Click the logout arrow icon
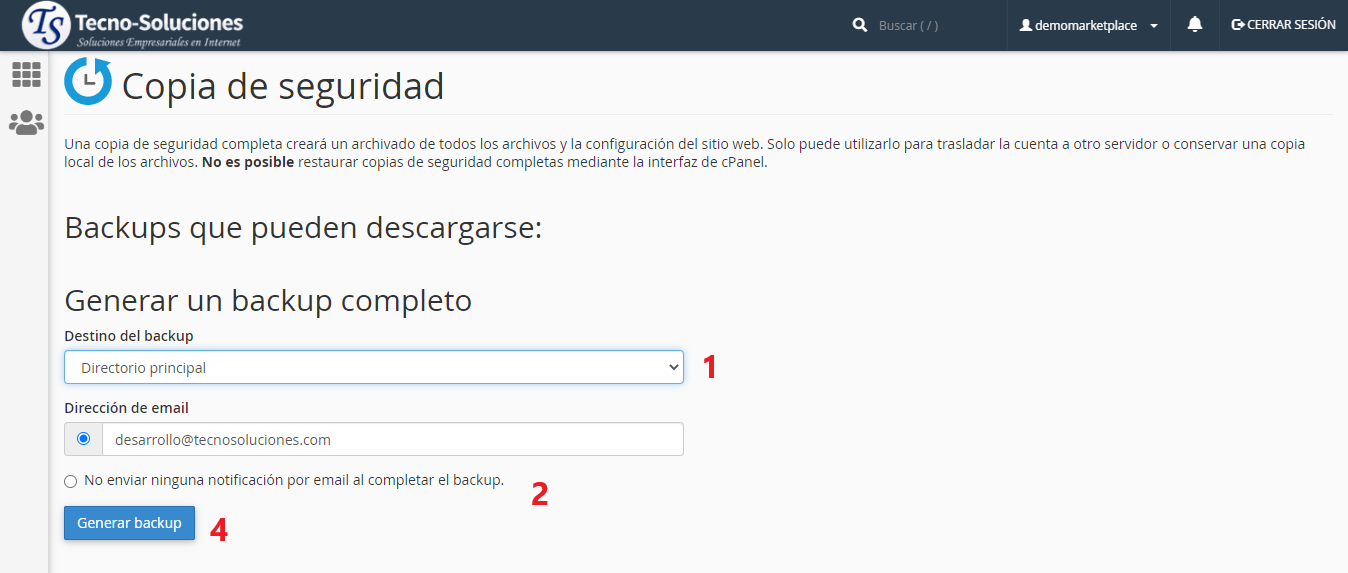This screenshot has width=1348, height=573. (1238, 25)
